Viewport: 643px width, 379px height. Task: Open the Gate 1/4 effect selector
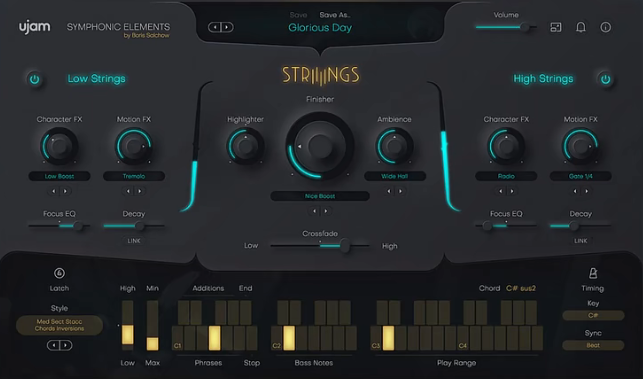point(581,176)
